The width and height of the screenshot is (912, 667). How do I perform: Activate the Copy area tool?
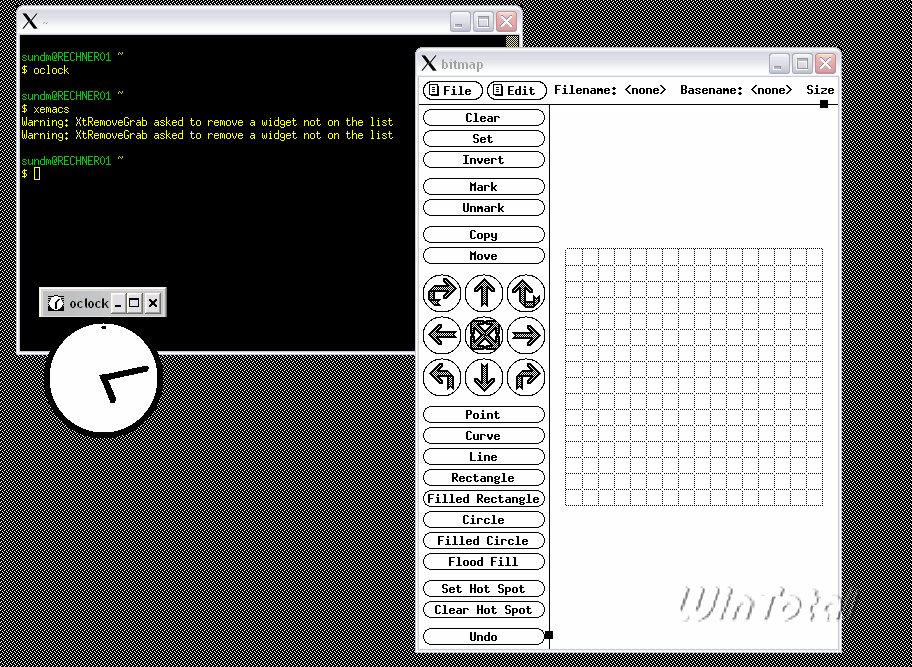point(484,234)
